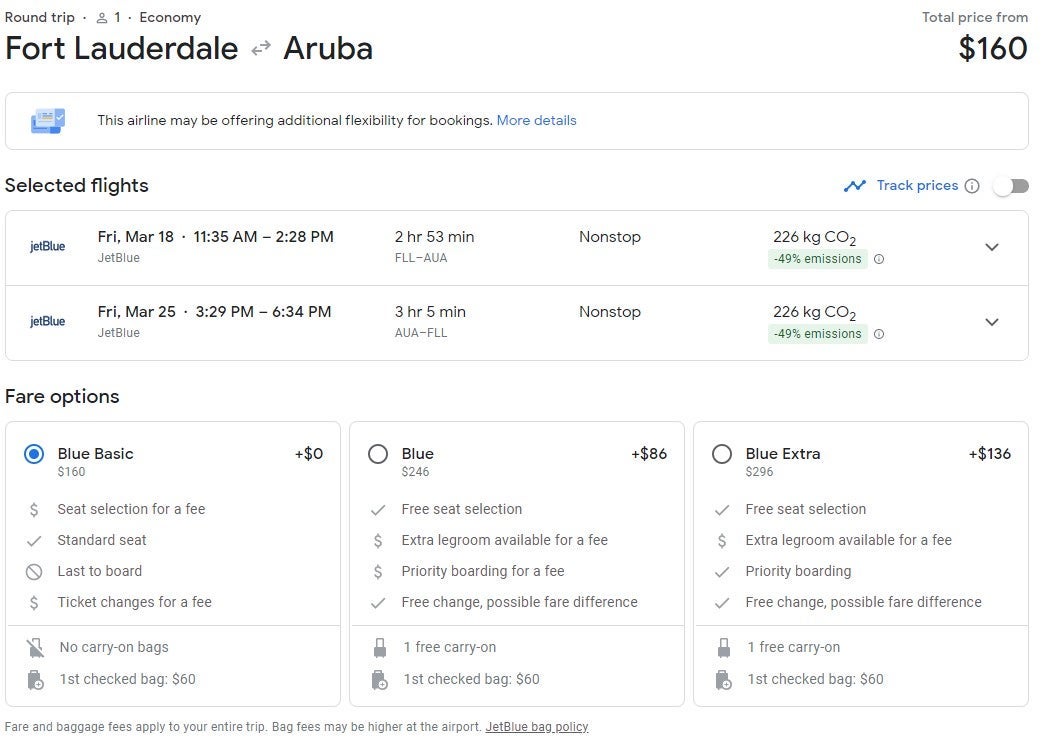Open the JetBlue bag policy link

(x=536, y=727)
